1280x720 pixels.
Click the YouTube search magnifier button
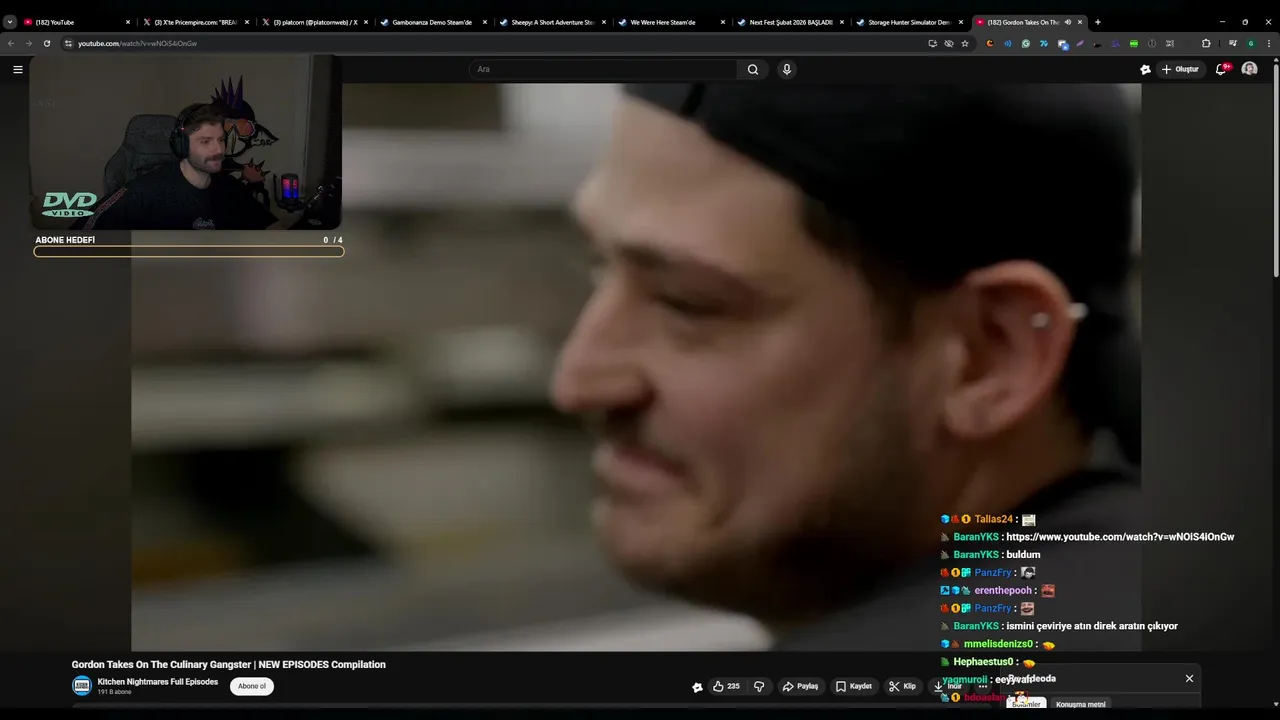(x=753, y=69)
